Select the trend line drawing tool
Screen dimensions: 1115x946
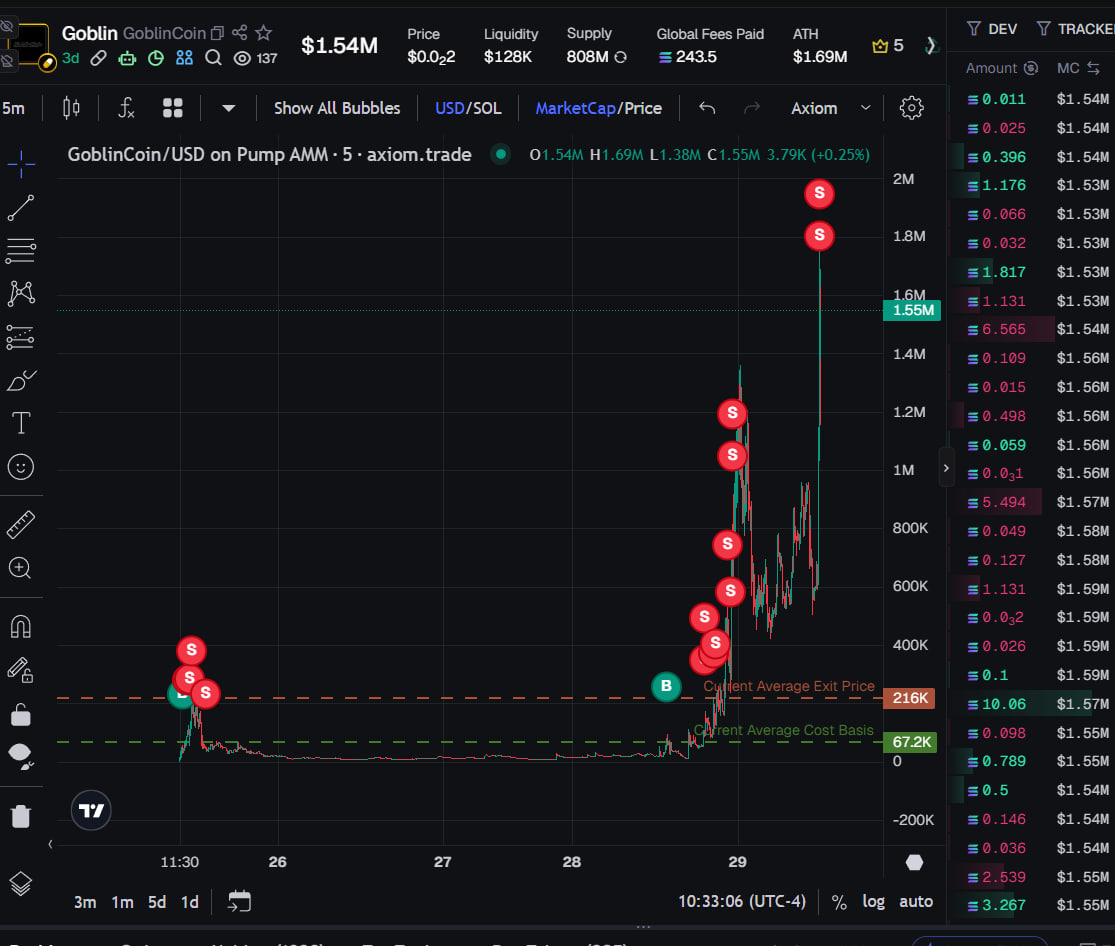tap(21, 208)
